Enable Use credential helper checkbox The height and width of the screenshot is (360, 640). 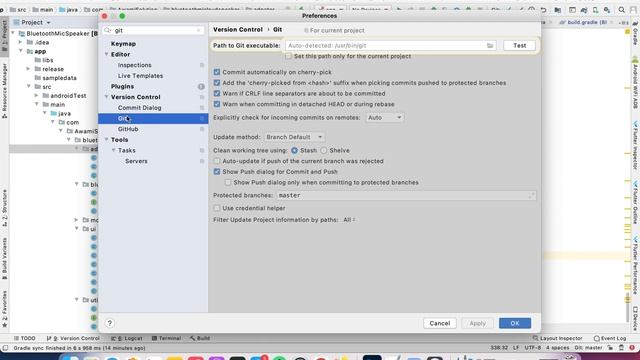tap(217, 208)
